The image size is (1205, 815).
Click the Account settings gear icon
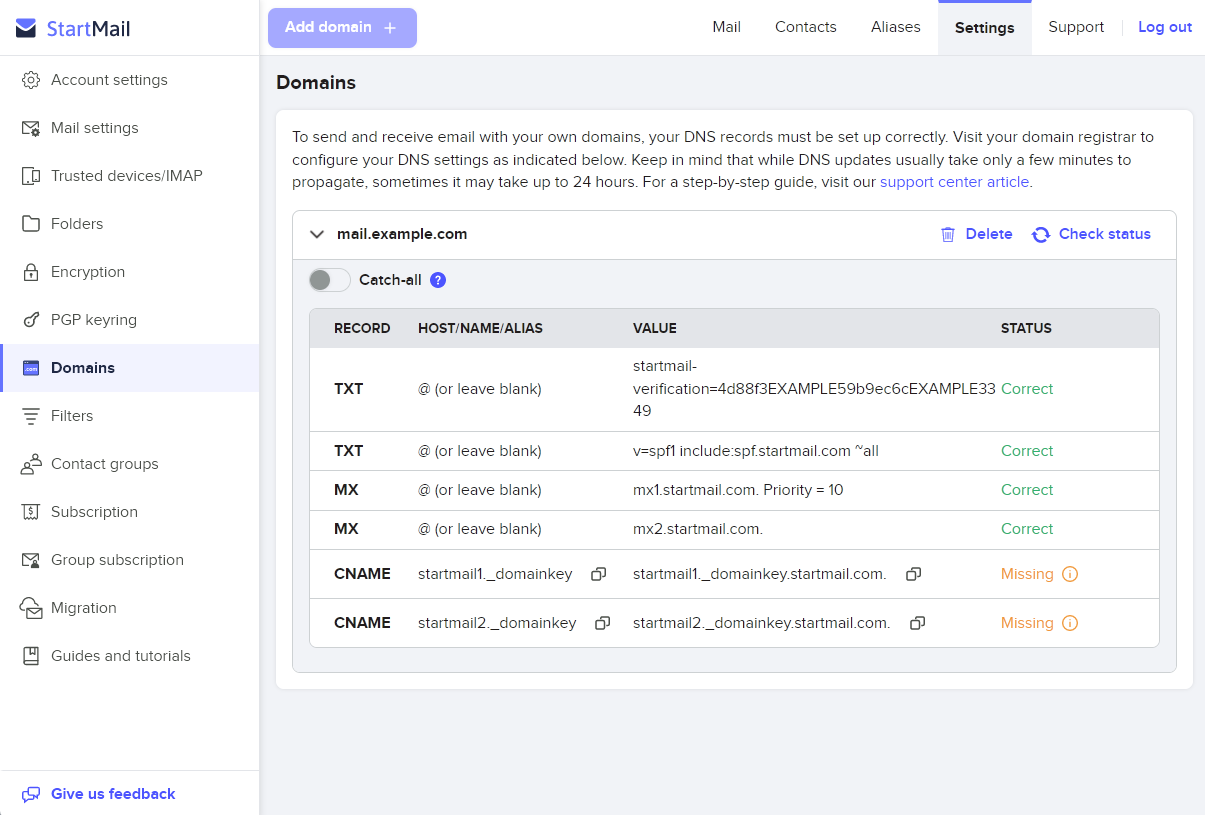point(31,80)
